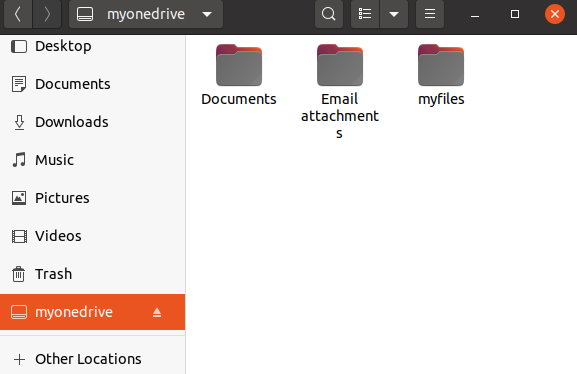Select the Email attachments folder icon
Image resolution: width=577 pixels, height=374 pixels.
[x=340, y=65]
